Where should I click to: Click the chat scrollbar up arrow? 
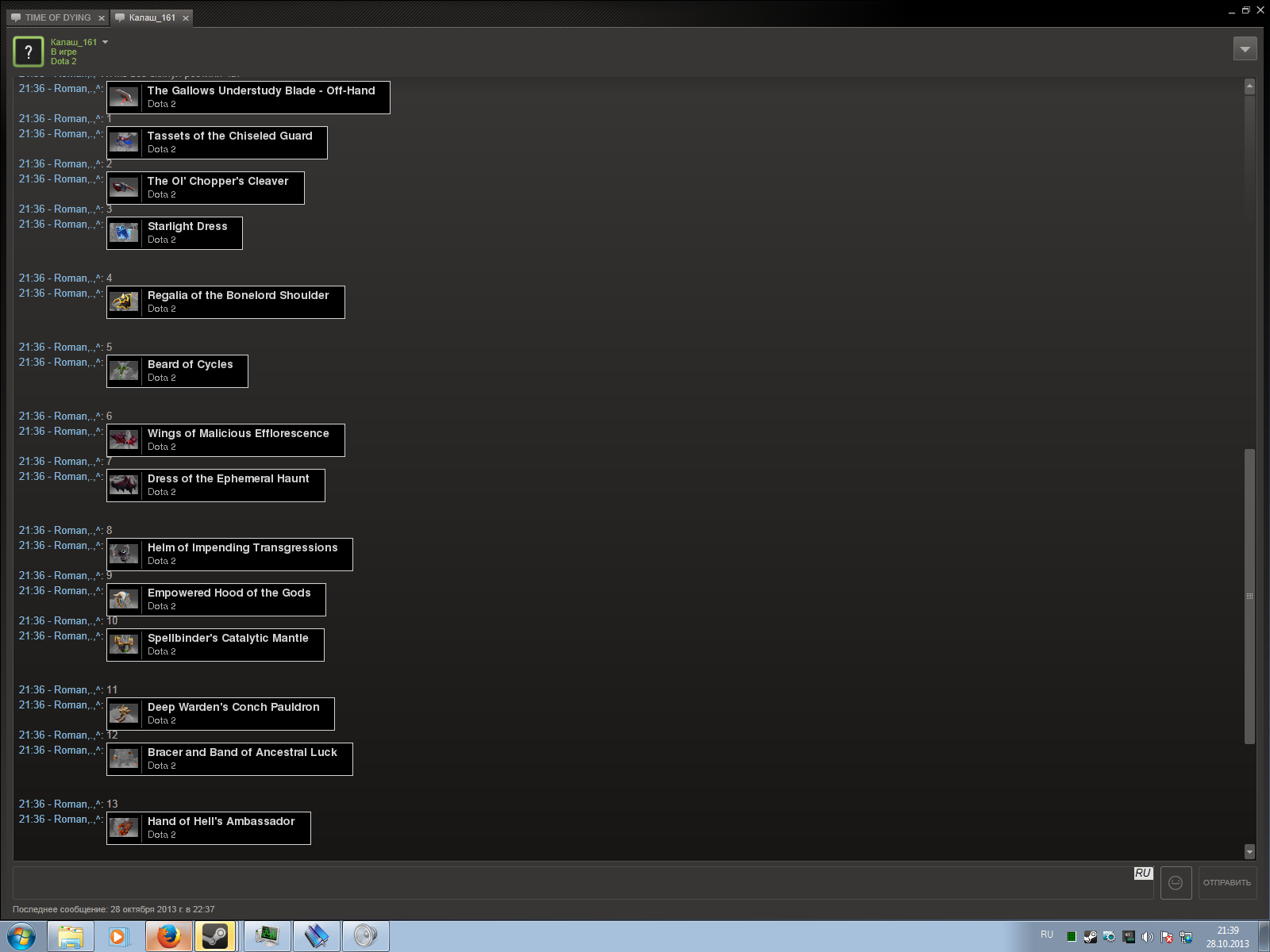[x=1249, y=86]
